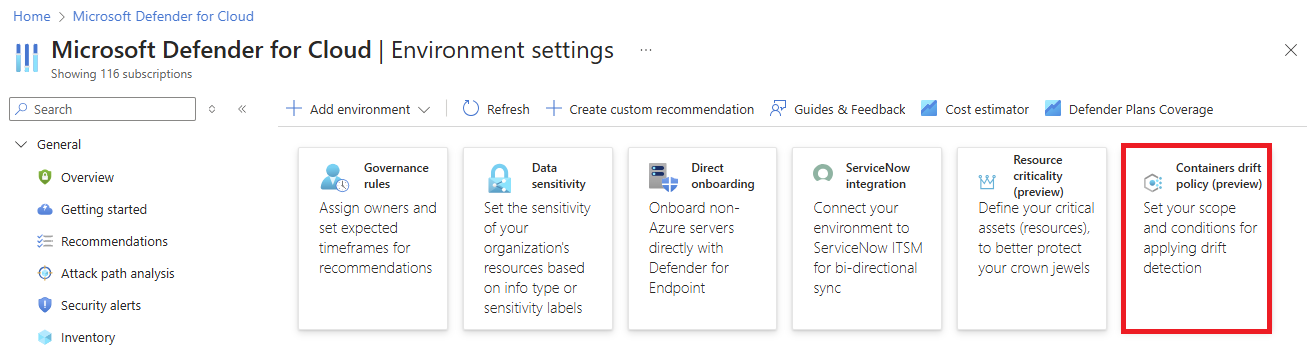
Task: Click the expand/collapse all diamond icon
Action: (x=212, y=109)
